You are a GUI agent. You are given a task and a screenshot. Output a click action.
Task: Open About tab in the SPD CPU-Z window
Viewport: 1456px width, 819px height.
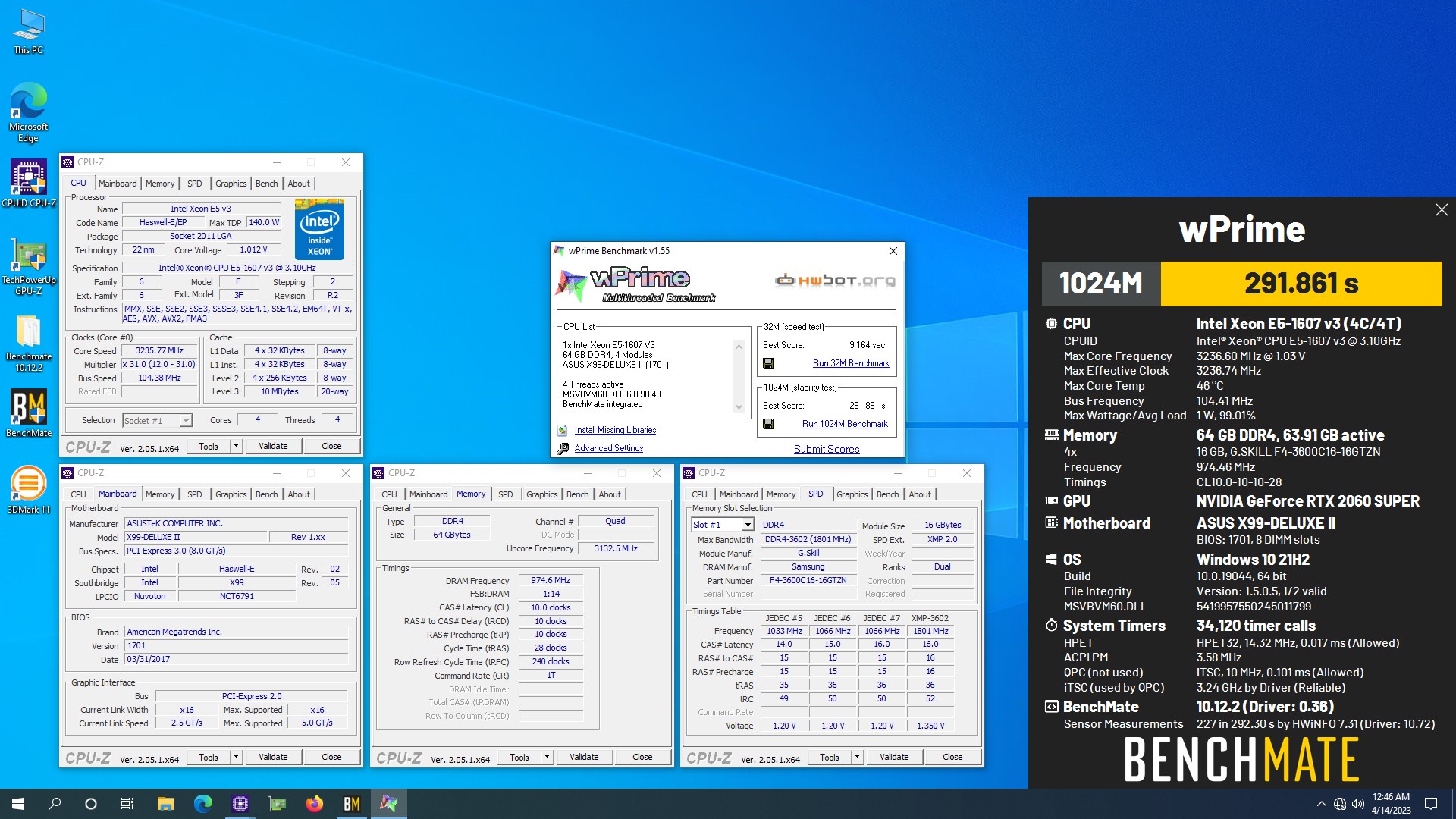pyautogui.click(x=920, y=494)
